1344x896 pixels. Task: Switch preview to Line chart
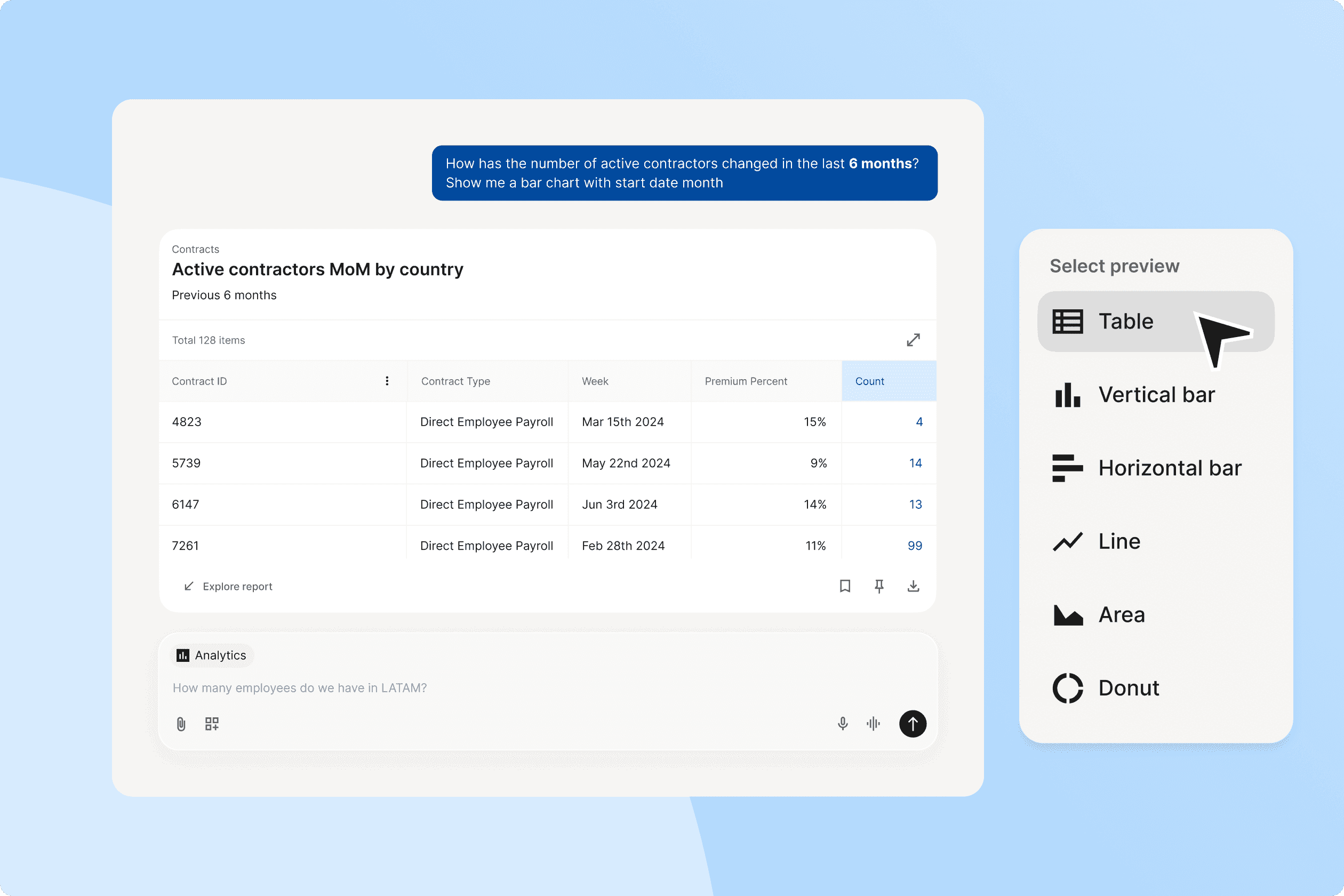point(1155,541)
